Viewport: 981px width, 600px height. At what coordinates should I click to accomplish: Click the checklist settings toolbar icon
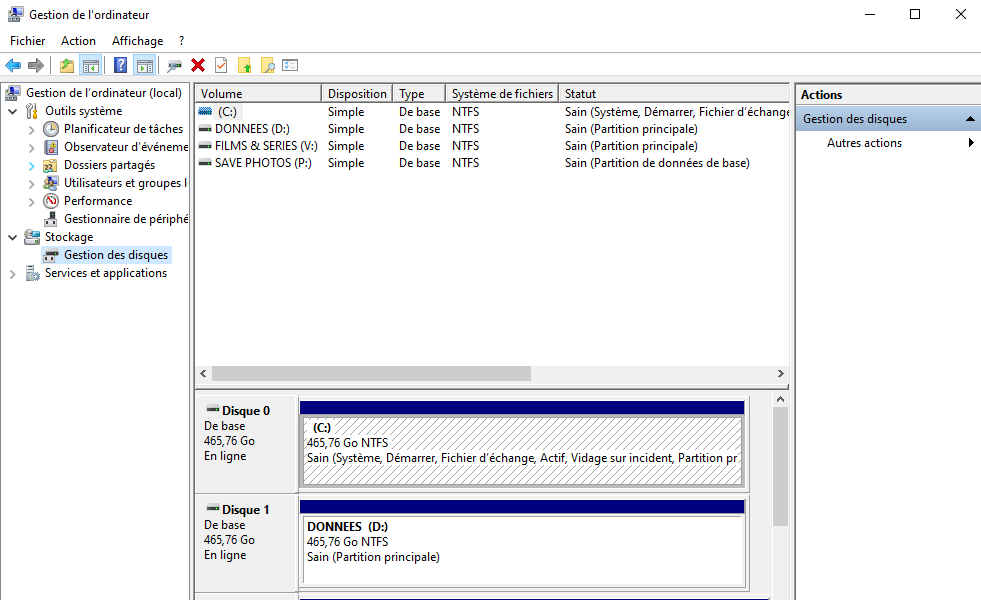click(290, 65)
